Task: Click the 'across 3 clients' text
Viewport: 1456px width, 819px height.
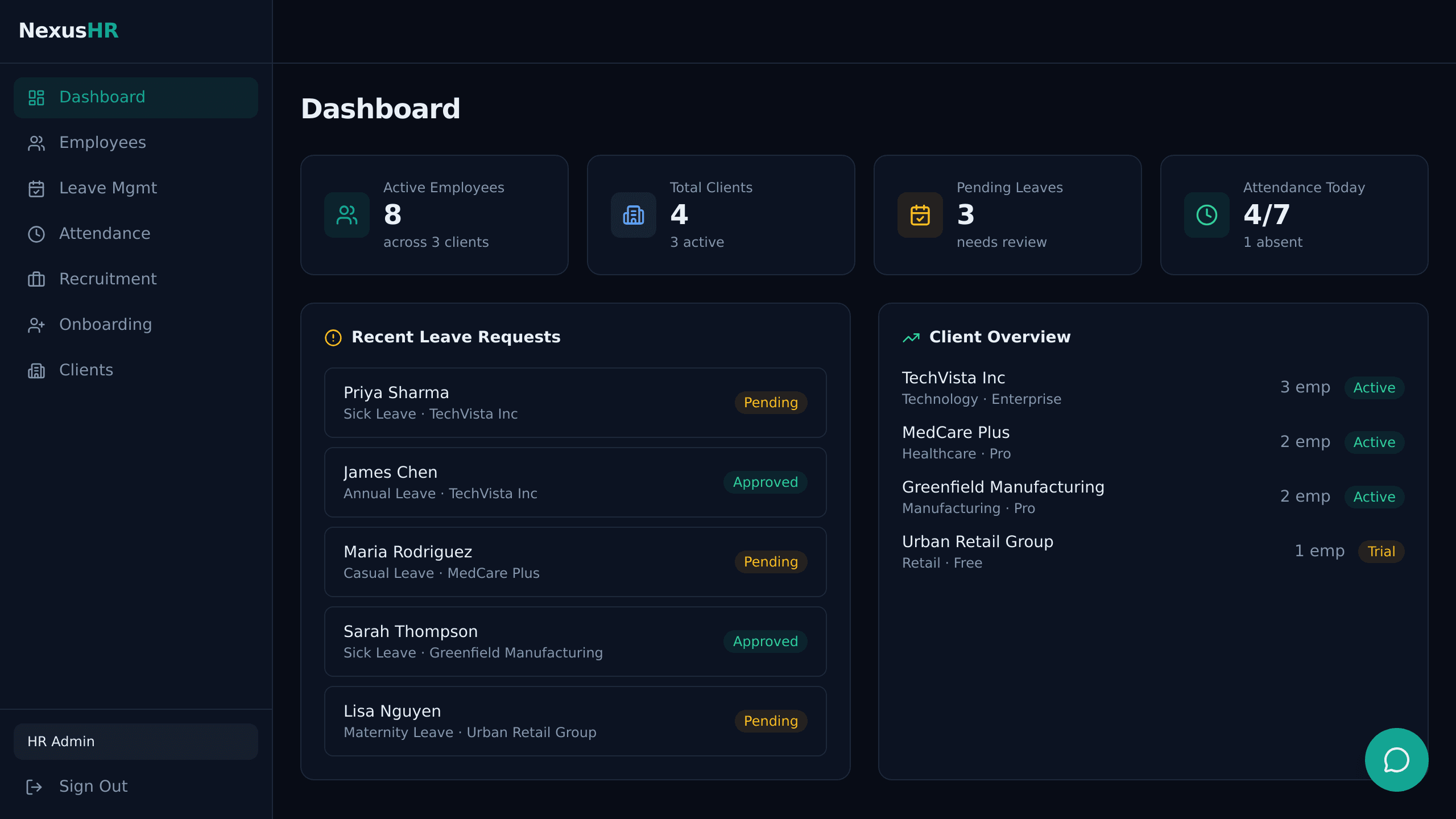Action: (x=436, y=242)
